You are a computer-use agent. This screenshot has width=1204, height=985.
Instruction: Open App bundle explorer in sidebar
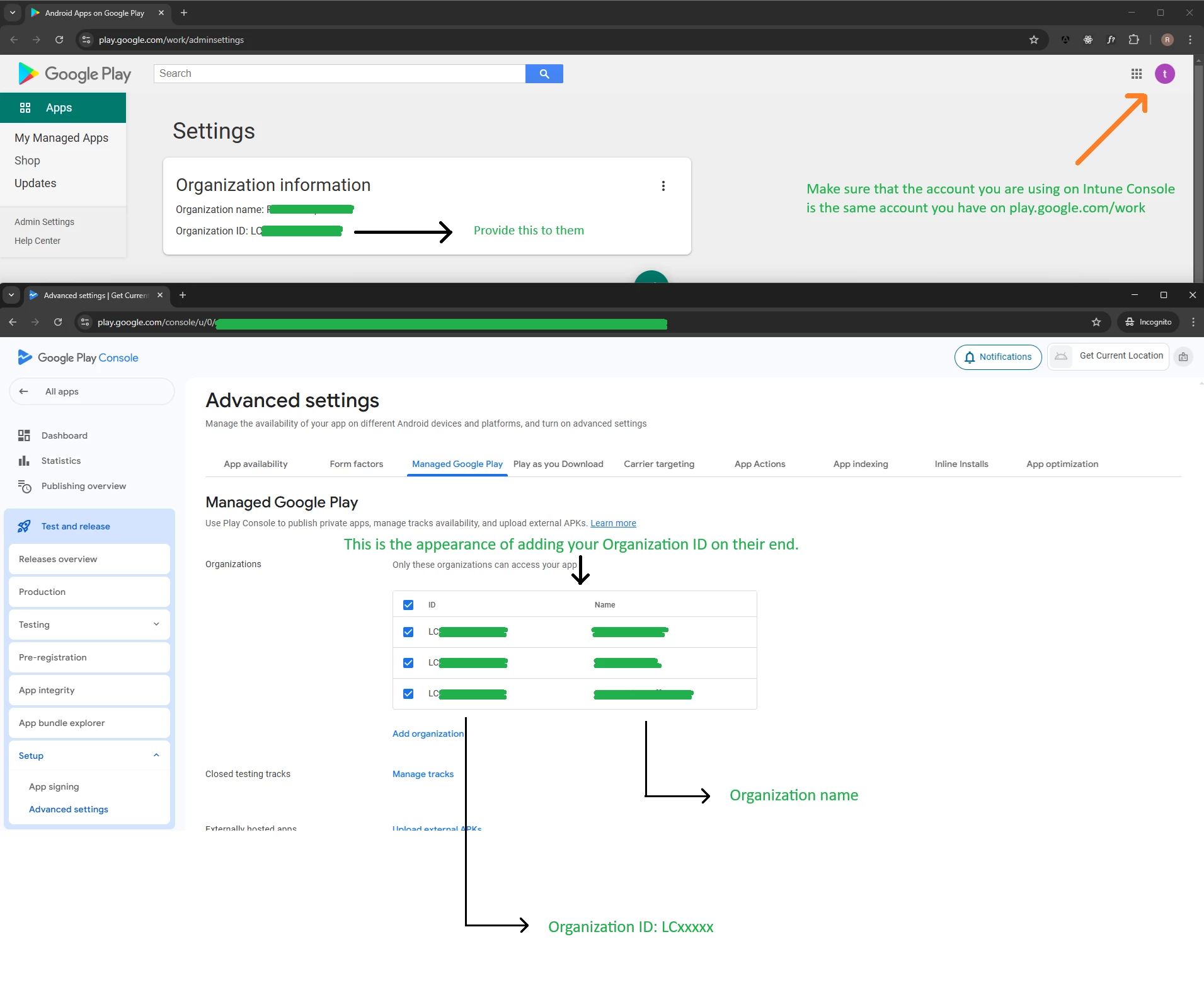pos(89,723)
